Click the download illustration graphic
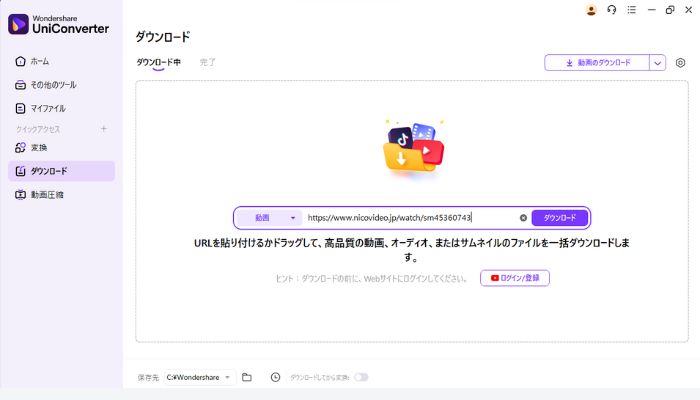Screen dimensions: 700x400 tap(414, 148)
